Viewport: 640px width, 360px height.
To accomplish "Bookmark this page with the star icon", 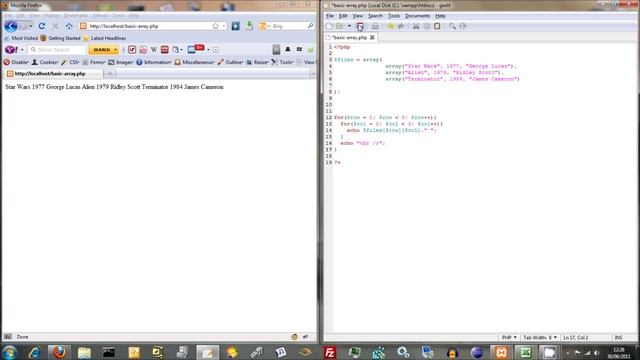I will pos(216,26).
